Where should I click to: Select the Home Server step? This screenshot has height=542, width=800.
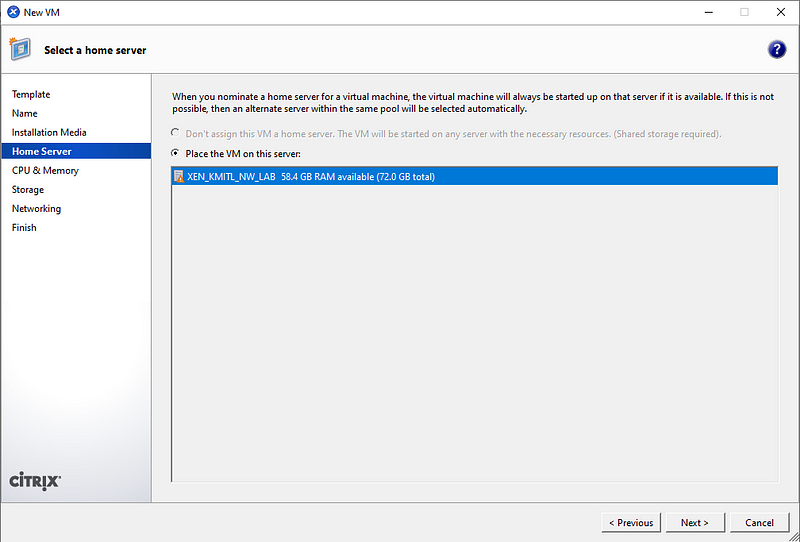tap(76, 151)
